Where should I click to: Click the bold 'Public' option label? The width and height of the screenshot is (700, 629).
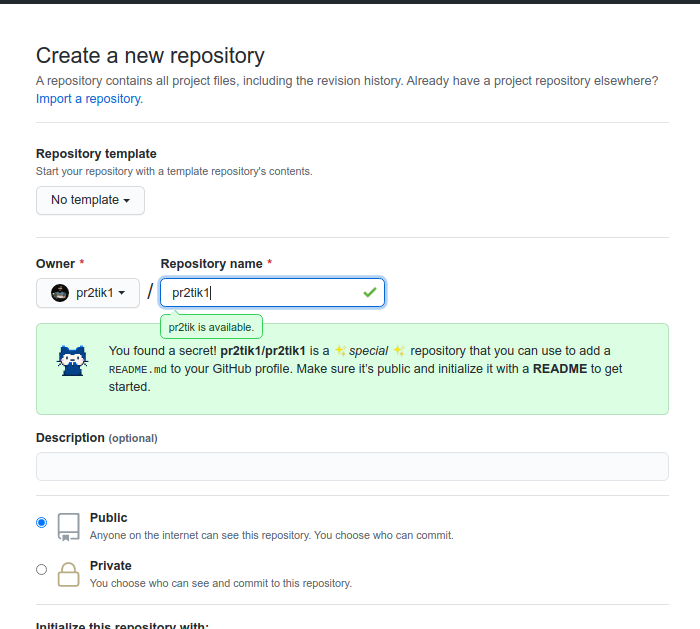(x=108, y=518)
